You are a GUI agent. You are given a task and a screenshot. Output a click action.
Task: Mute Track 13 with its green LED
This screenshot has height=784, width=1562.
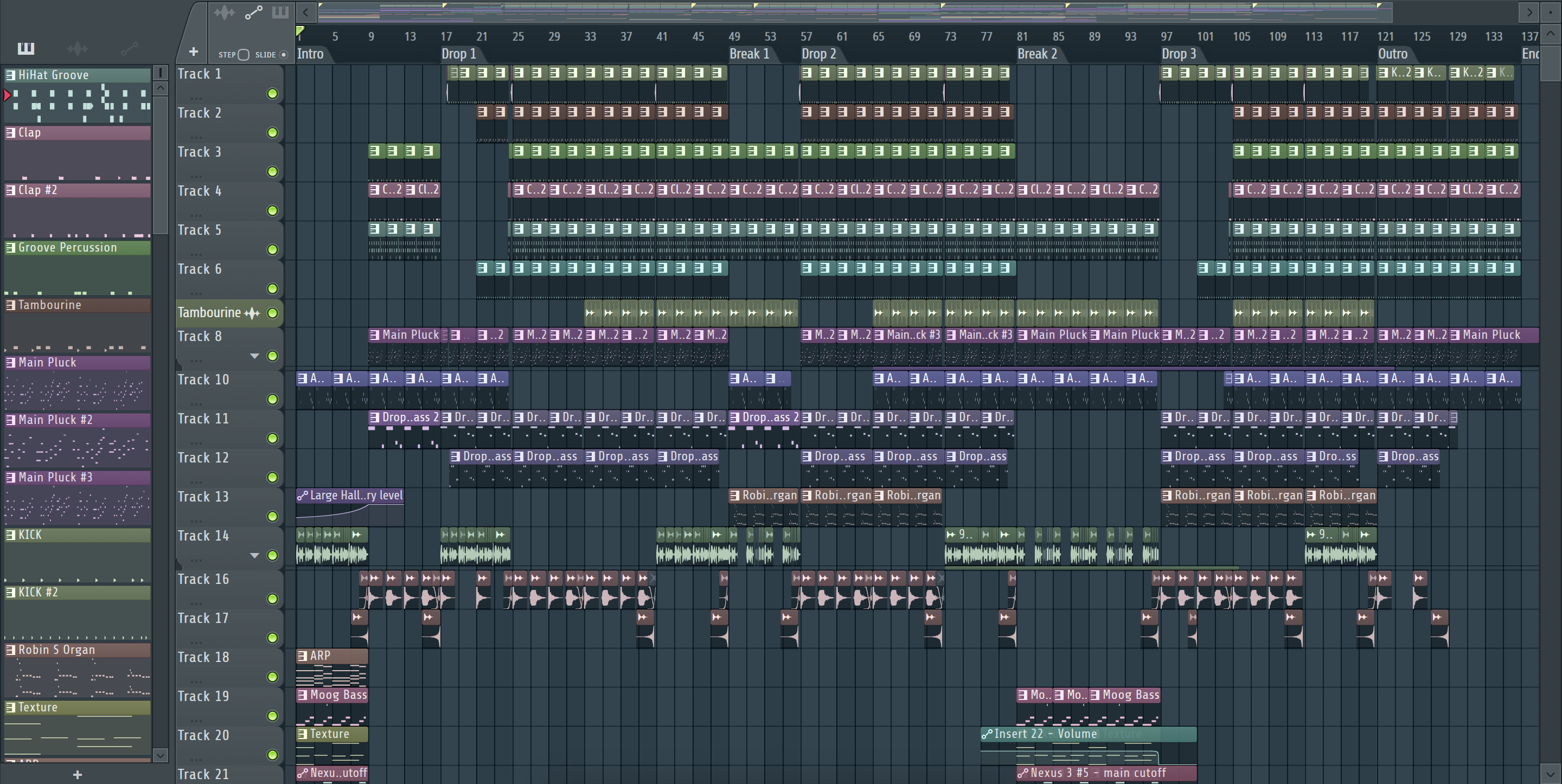(x=272, y=516)
